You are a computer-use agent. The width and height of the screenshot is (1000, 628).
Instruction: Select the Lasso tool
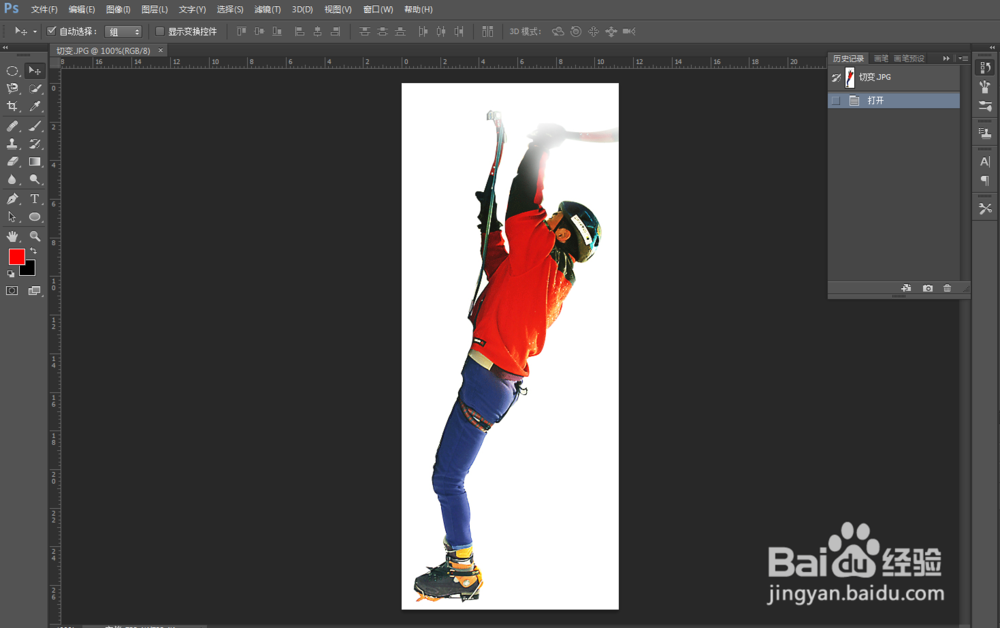12,88
